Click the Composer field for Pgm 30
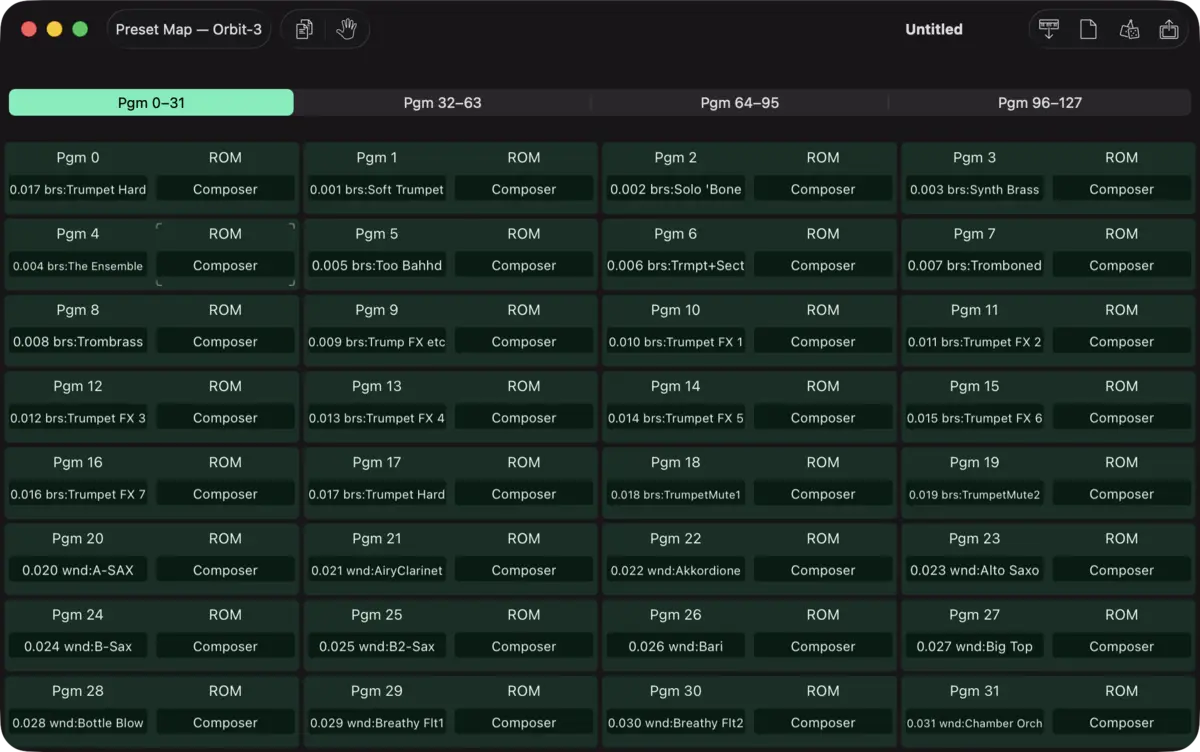The height and width of the screenshot is (752, 1200). pyautogui.click(x=823, y=722)
